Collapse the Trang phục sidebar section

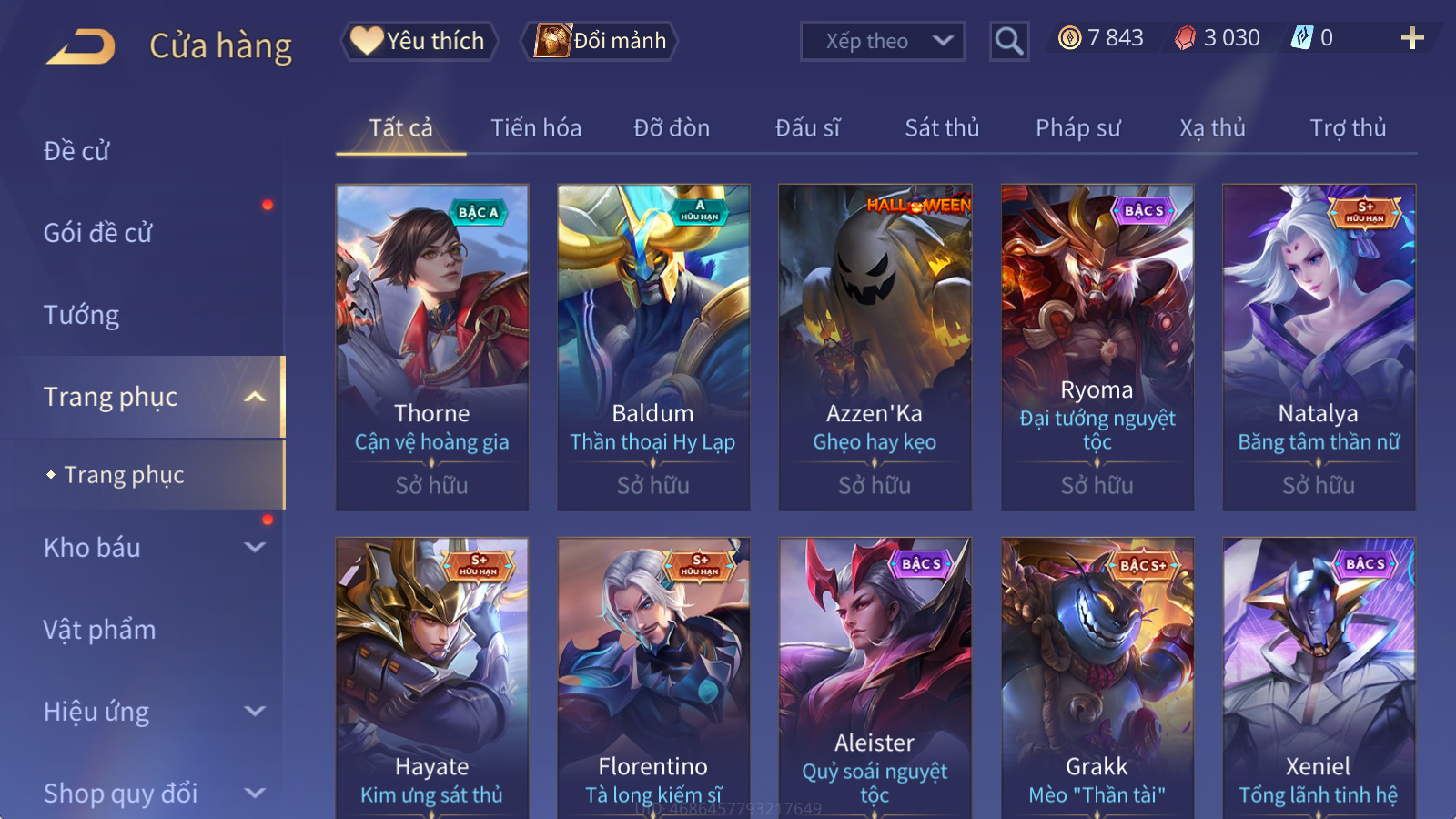click(x=255, y=397)
